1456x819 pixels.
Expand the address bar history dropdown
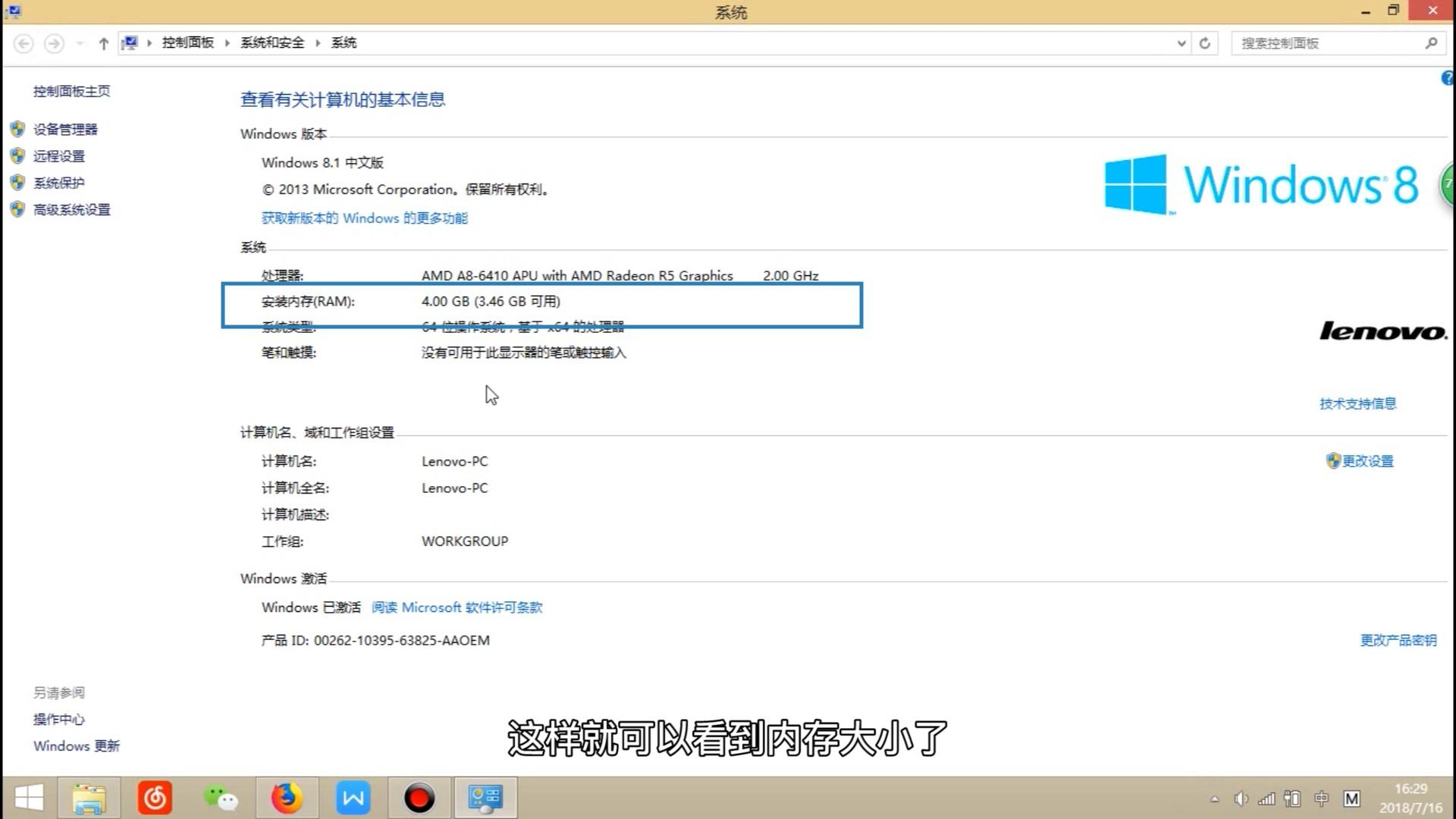pyautogui.click(x=1181, y=43)
